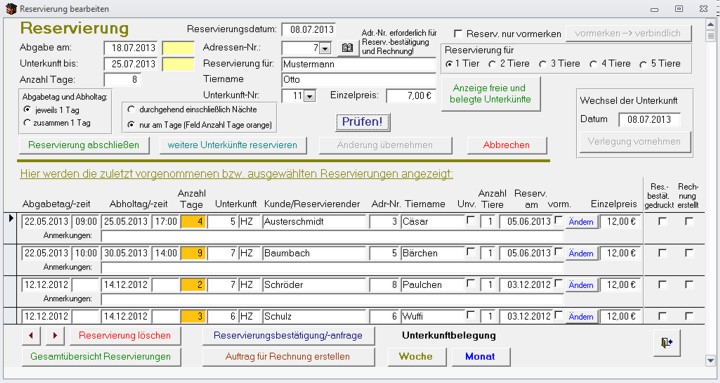
Task: Click Wechsel der Unterkunft Datum field
Action: coord(649,120)
